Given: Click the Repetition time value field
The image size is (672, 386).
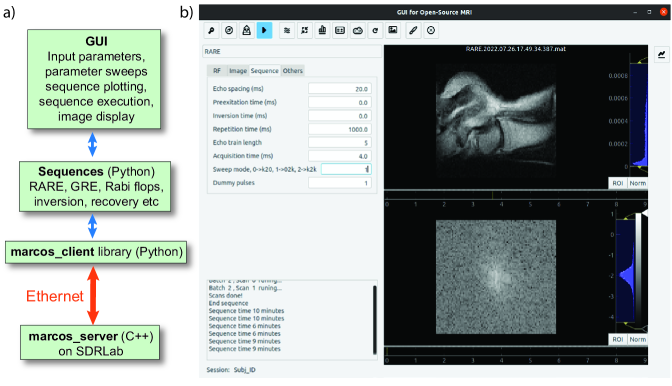Looking at the screenshot, I should [340, 129].
